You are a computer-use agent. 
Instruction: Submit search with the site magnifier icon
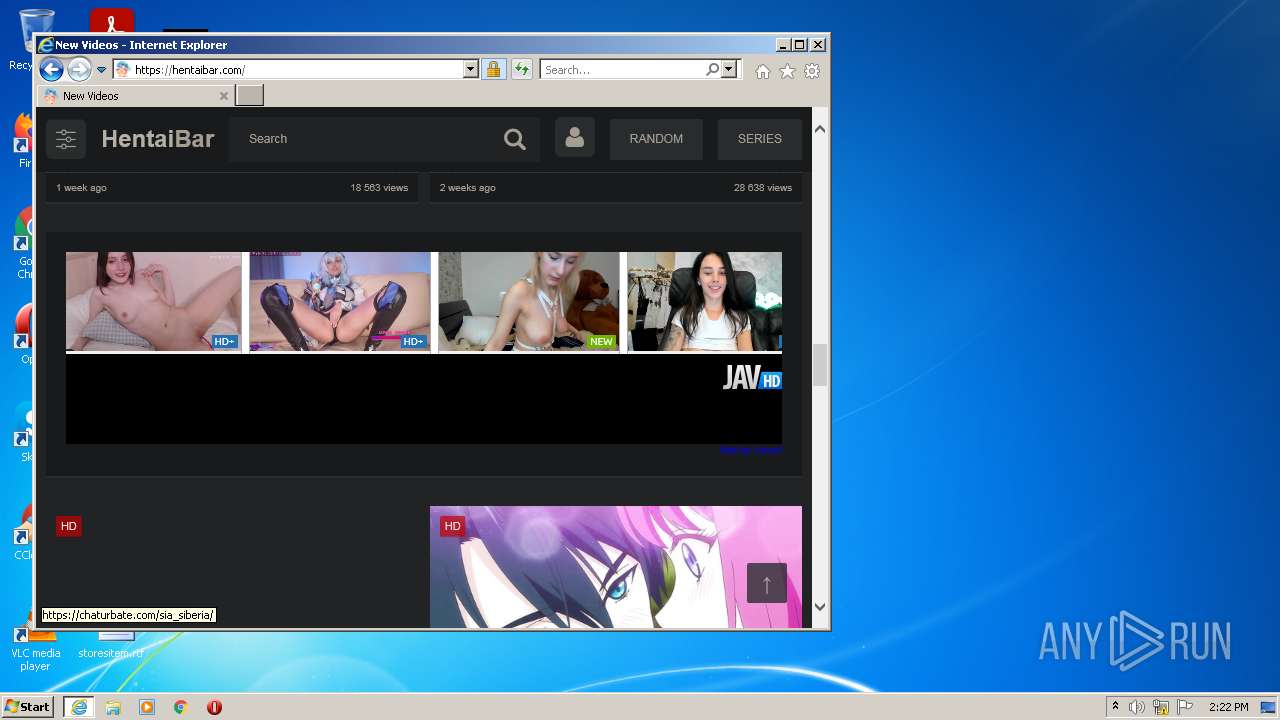515,140
